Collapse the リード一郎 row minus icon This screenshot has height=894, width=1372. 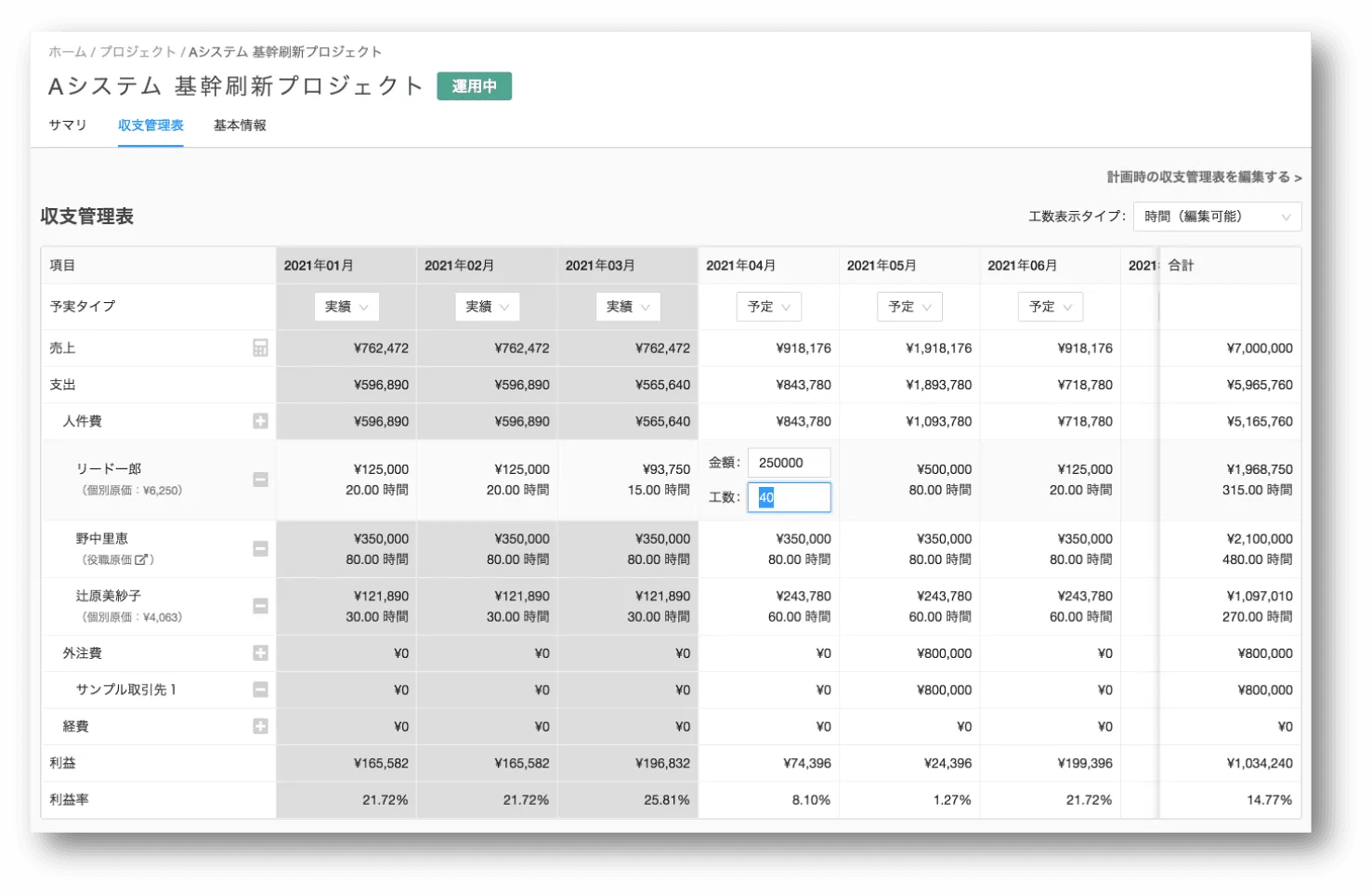(x=260, y=480)
